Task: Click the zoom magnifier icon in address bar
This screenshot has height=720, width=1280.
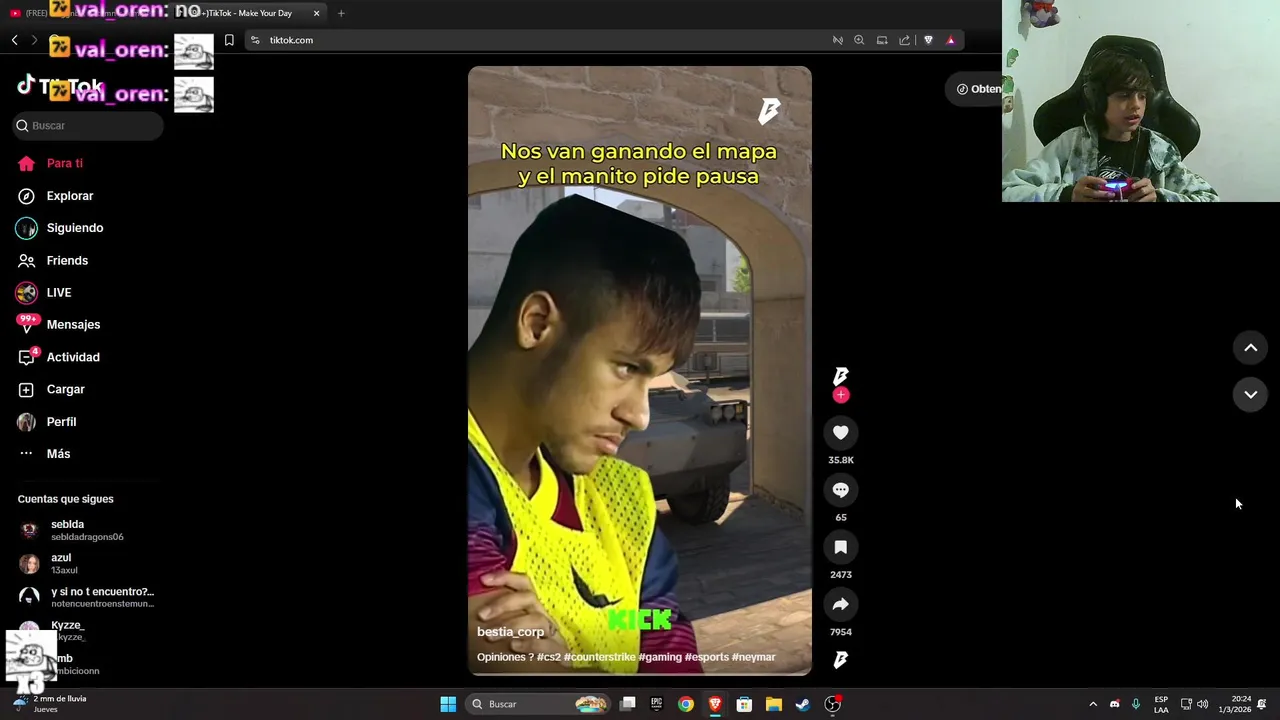Action: 859,40
